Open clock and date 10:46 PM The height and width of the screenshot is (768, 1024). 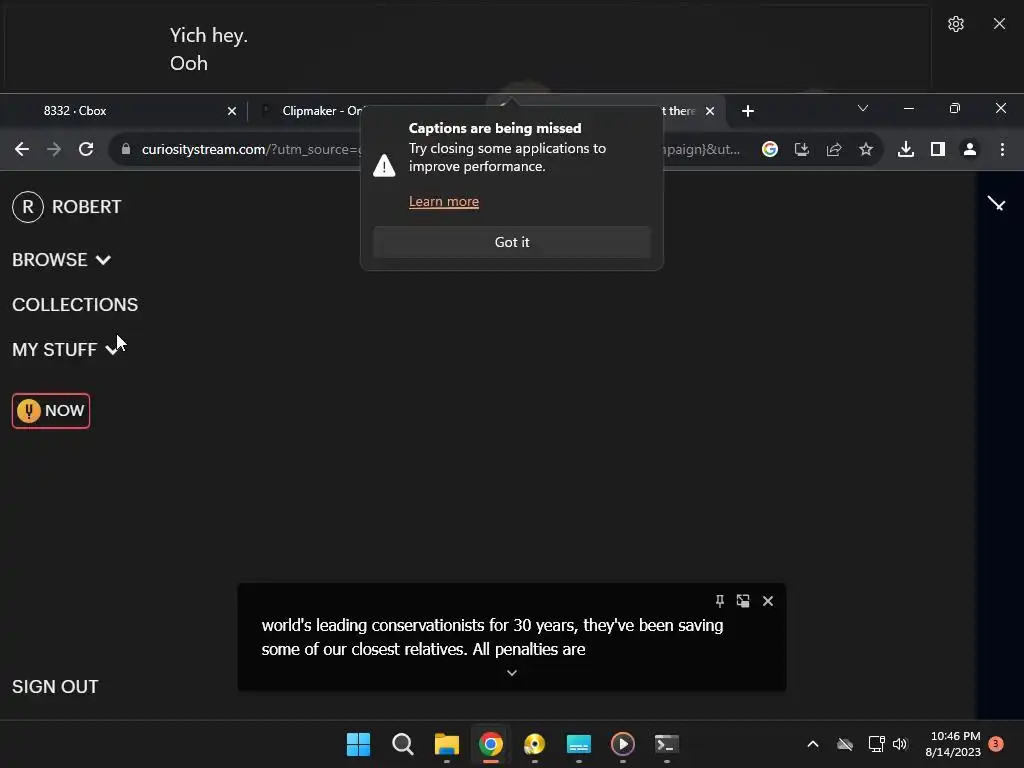(953, 744)
